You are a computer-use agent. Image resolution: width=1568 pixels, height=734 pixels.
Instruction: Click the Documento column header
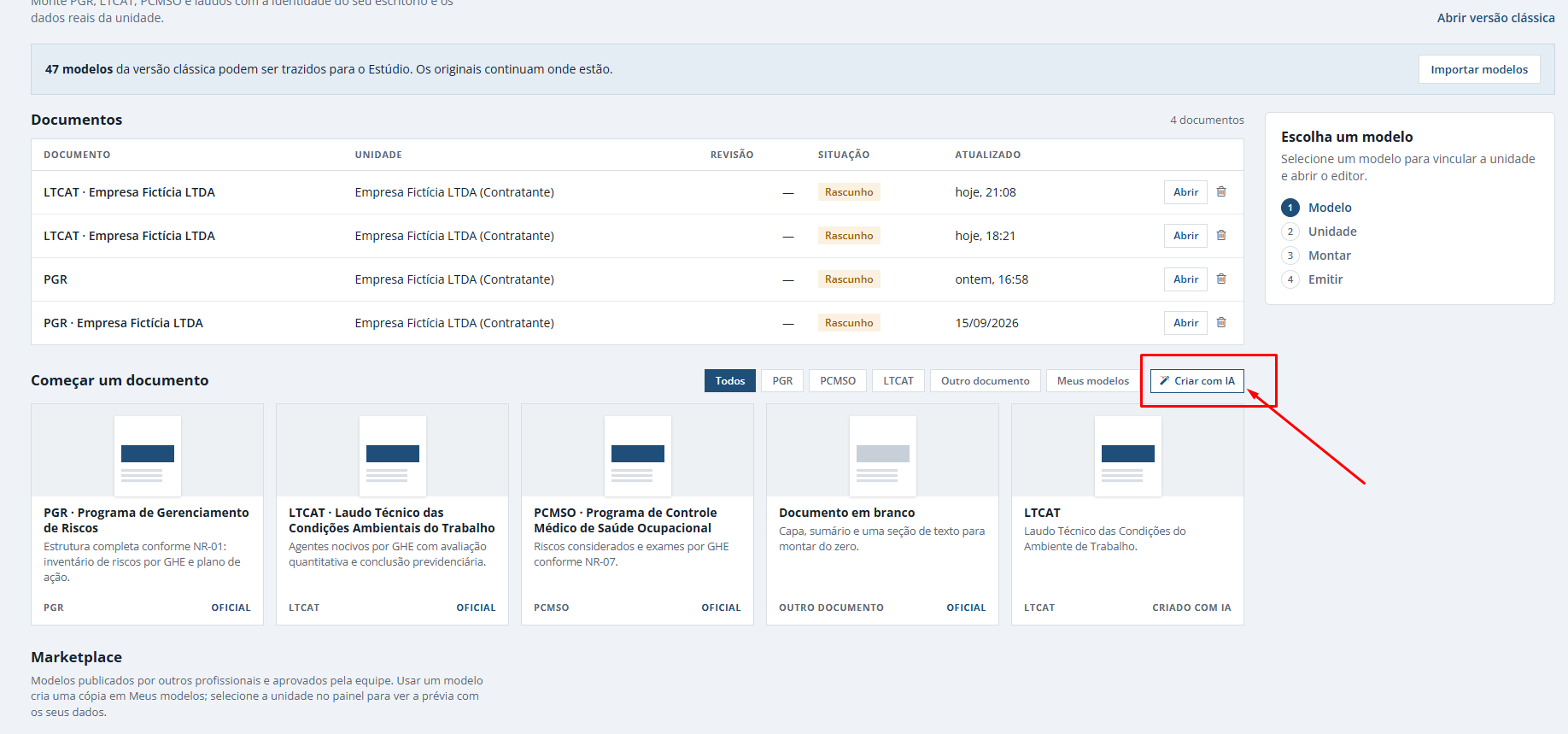pos(77,155)
